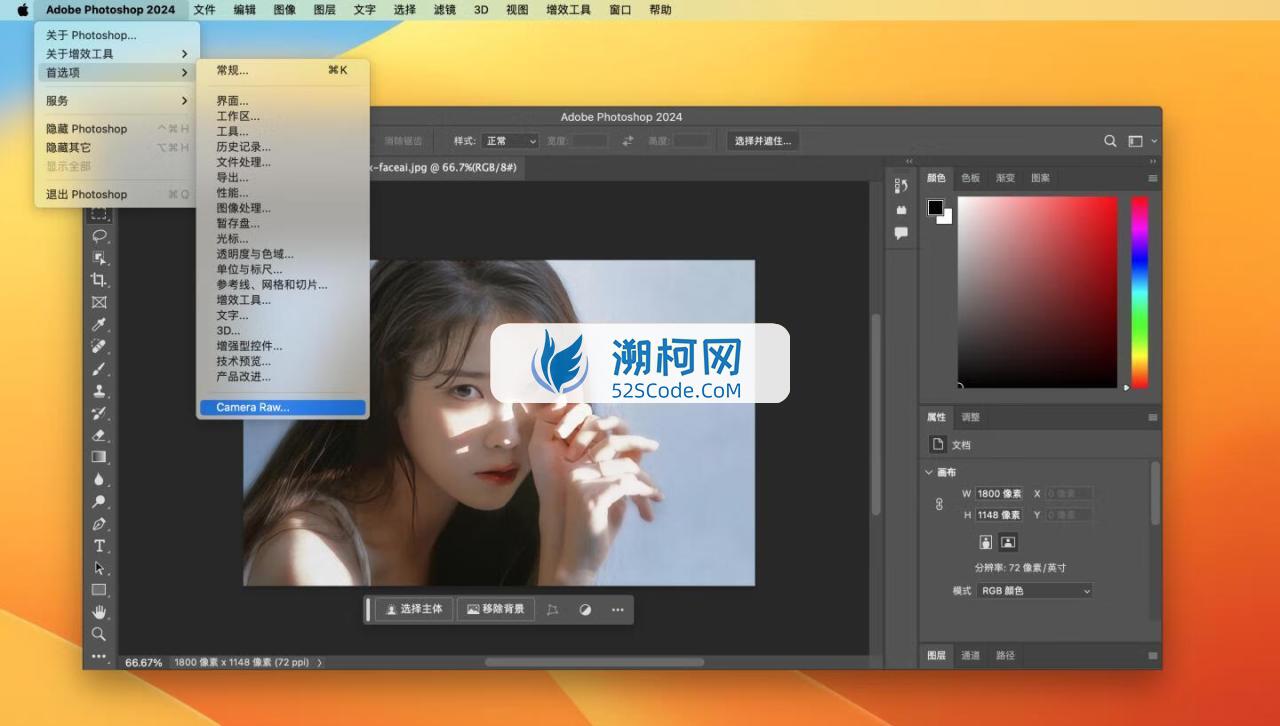Click the foreground color swatch
This screenshot has width=1280, height=726.
pos(935,208)
